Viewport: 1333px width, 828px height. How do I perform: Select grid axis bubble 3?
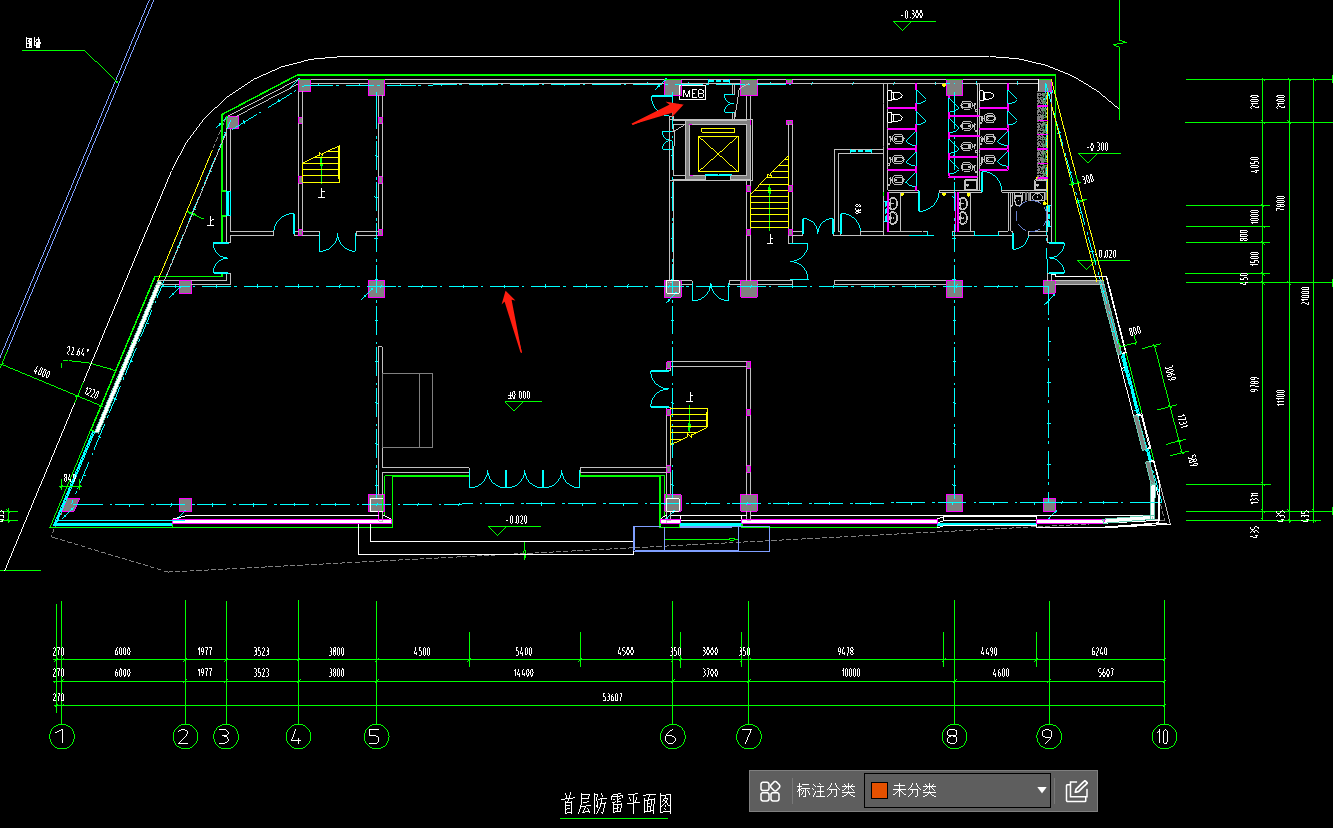click(x=225, y=737)
